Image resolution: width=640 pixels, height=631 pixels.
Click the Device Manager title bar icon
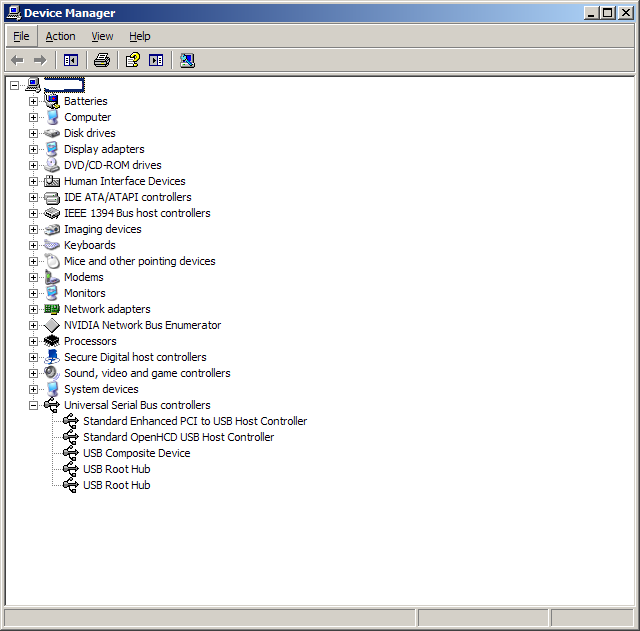click(x=14, y=13)
